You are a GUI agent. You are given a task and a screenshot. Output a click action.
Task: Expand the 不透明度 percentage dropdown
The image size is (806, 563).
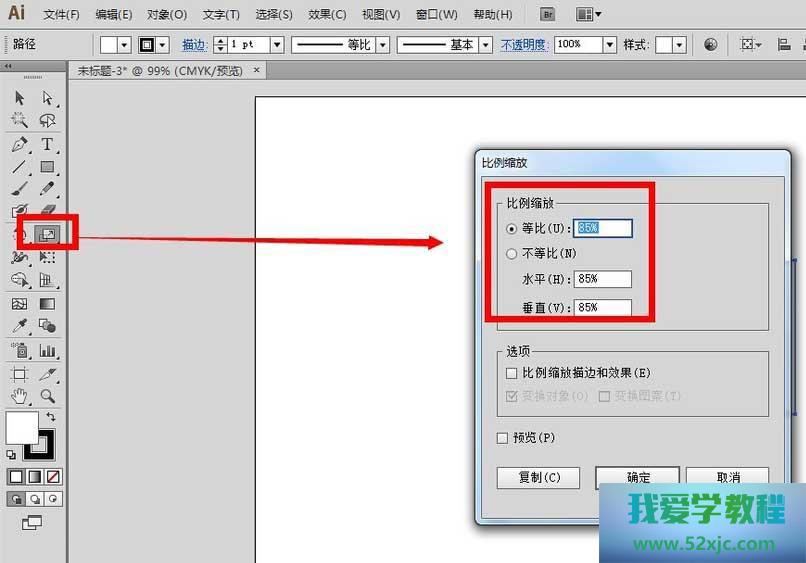(609, 45)
